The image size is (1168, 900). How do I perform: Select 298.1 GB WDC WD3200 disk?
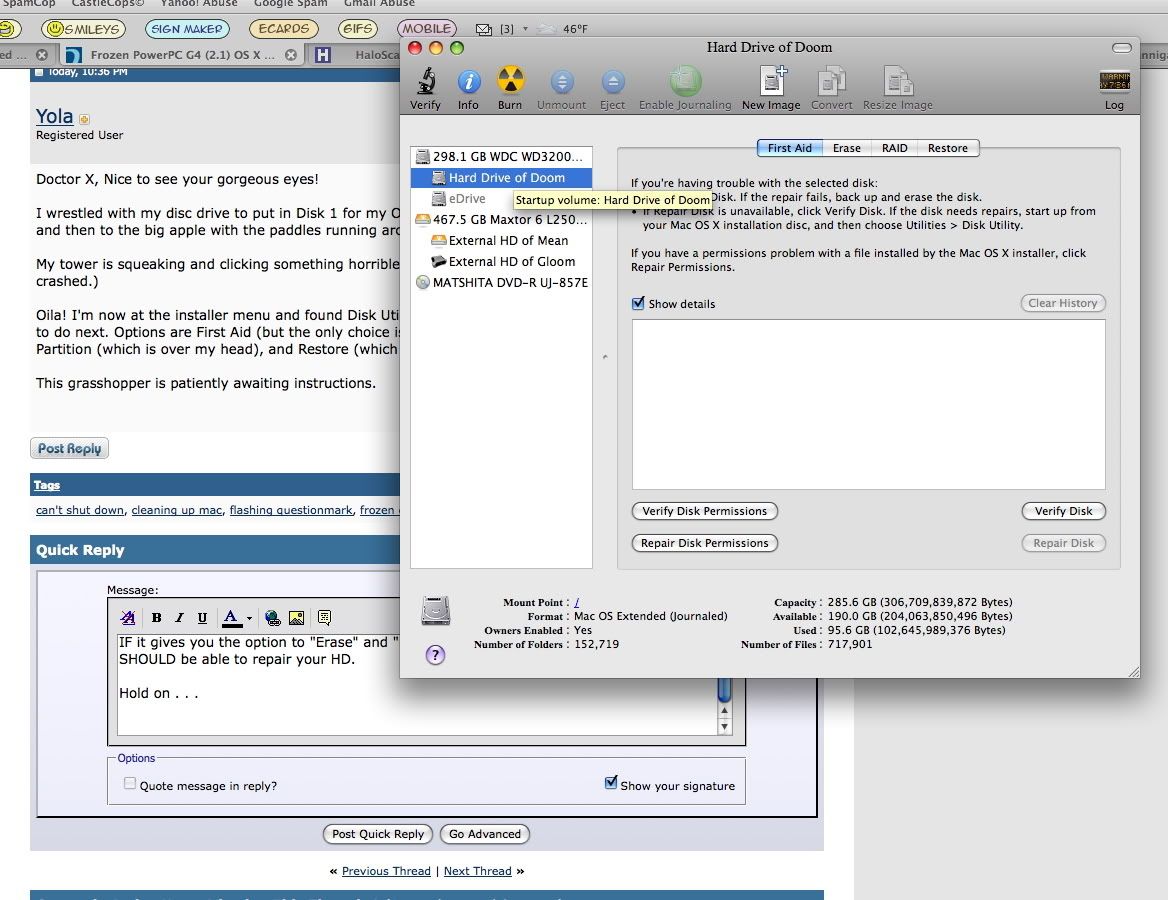[x=501, y=156]
